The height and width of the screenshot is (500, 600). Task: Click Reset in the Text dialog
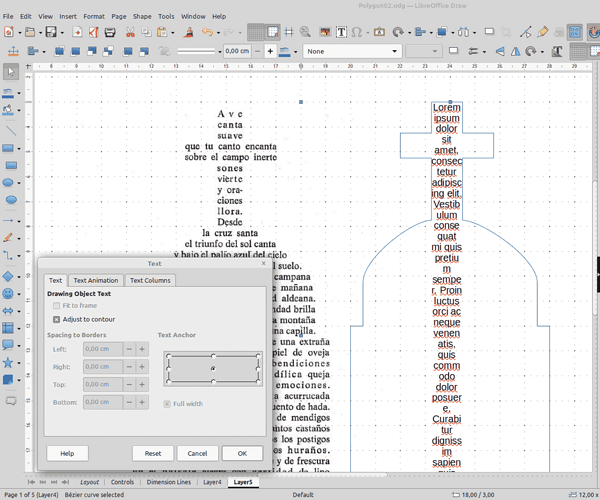click(153, 453)
